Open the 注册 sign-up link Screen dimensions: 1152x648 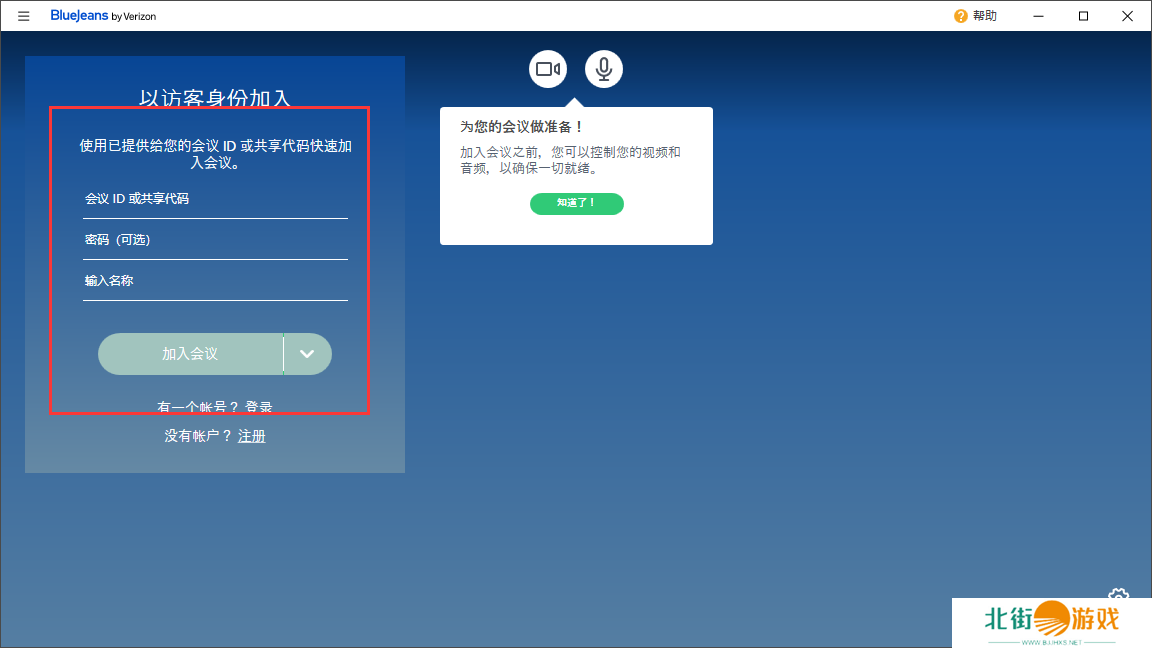(x=252, y=436)
